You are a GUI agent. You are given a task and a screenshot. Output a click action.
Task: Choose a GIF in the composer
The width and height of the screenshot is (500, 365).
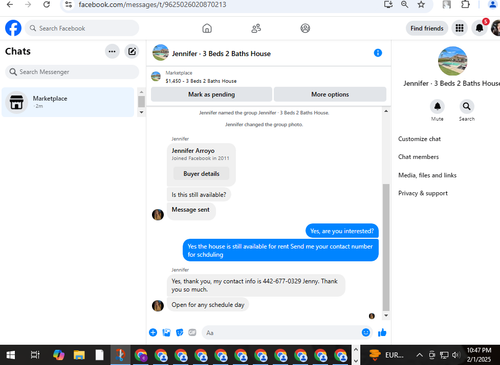pyautogui.click(x=192, y=332)
